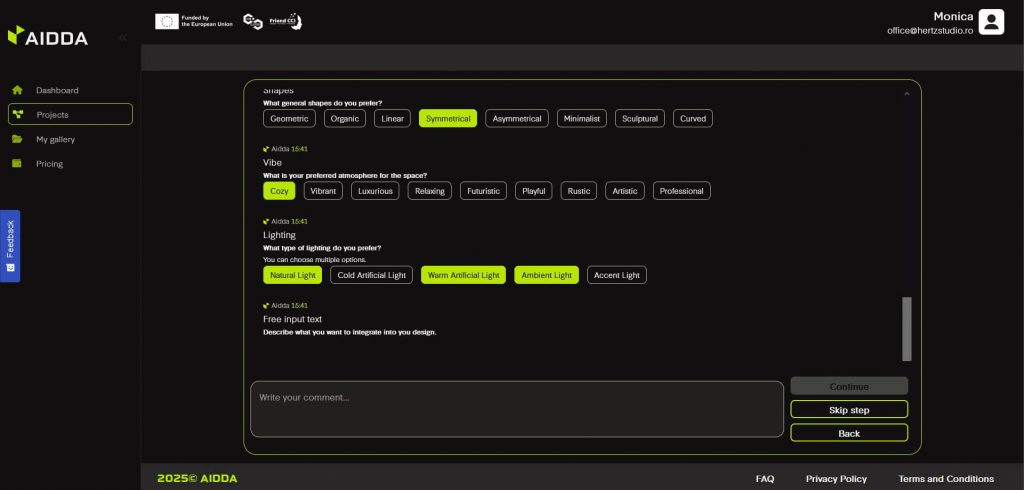Deselect the Symmetrical shape option

447,118
